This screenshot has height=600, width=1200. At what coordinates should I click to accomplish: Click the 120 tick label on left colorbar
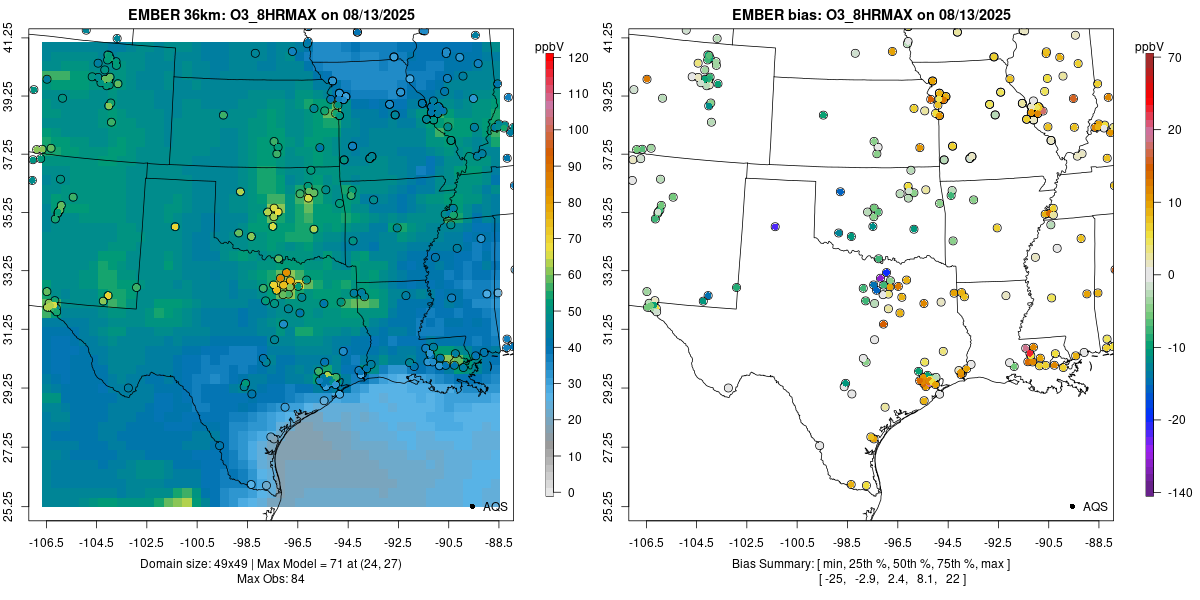[578, 58]
